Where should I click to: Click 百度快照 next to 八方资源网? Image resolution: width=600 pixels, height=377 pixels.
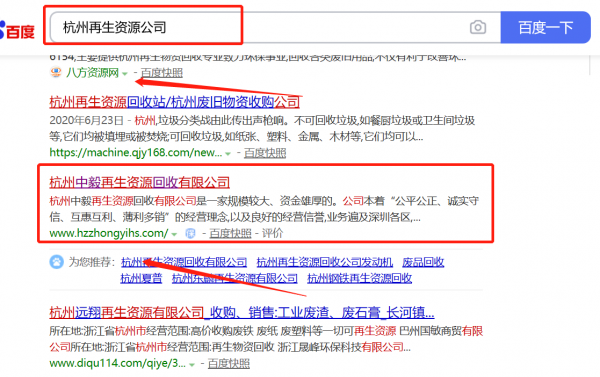(x=162, y=73)
